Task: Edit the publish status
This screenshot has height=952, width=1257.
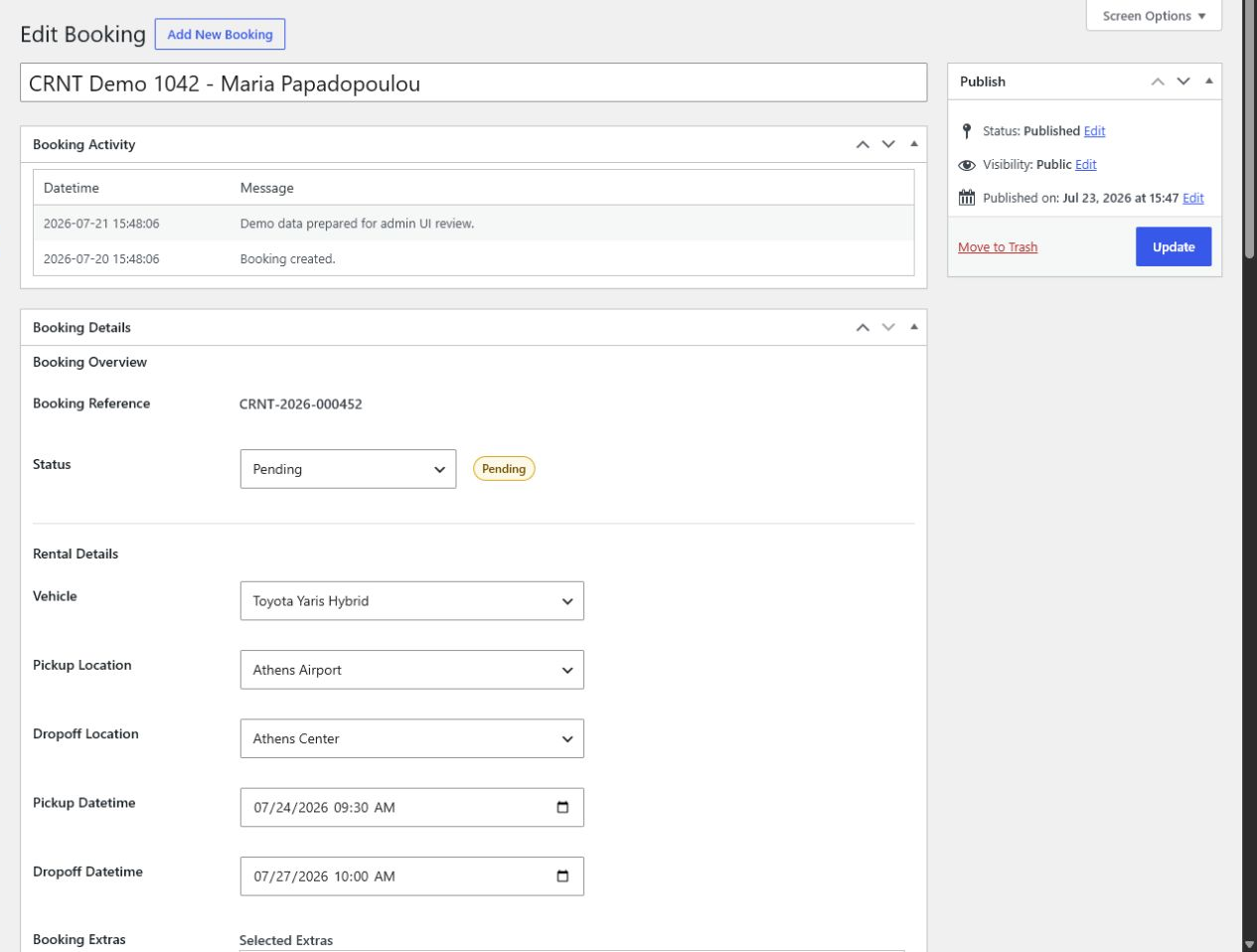Action: pos(1094,131)
